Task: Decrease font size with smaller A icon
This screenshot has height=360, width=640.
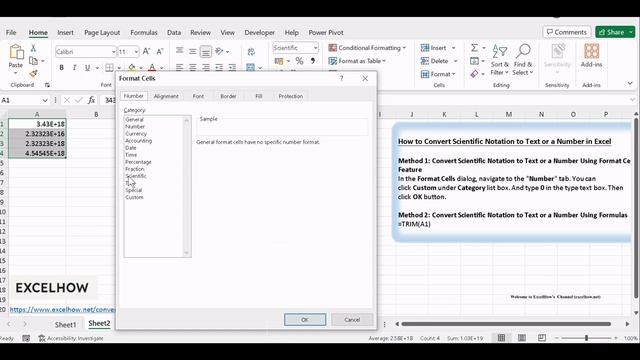Action: [x=160, y=51]
